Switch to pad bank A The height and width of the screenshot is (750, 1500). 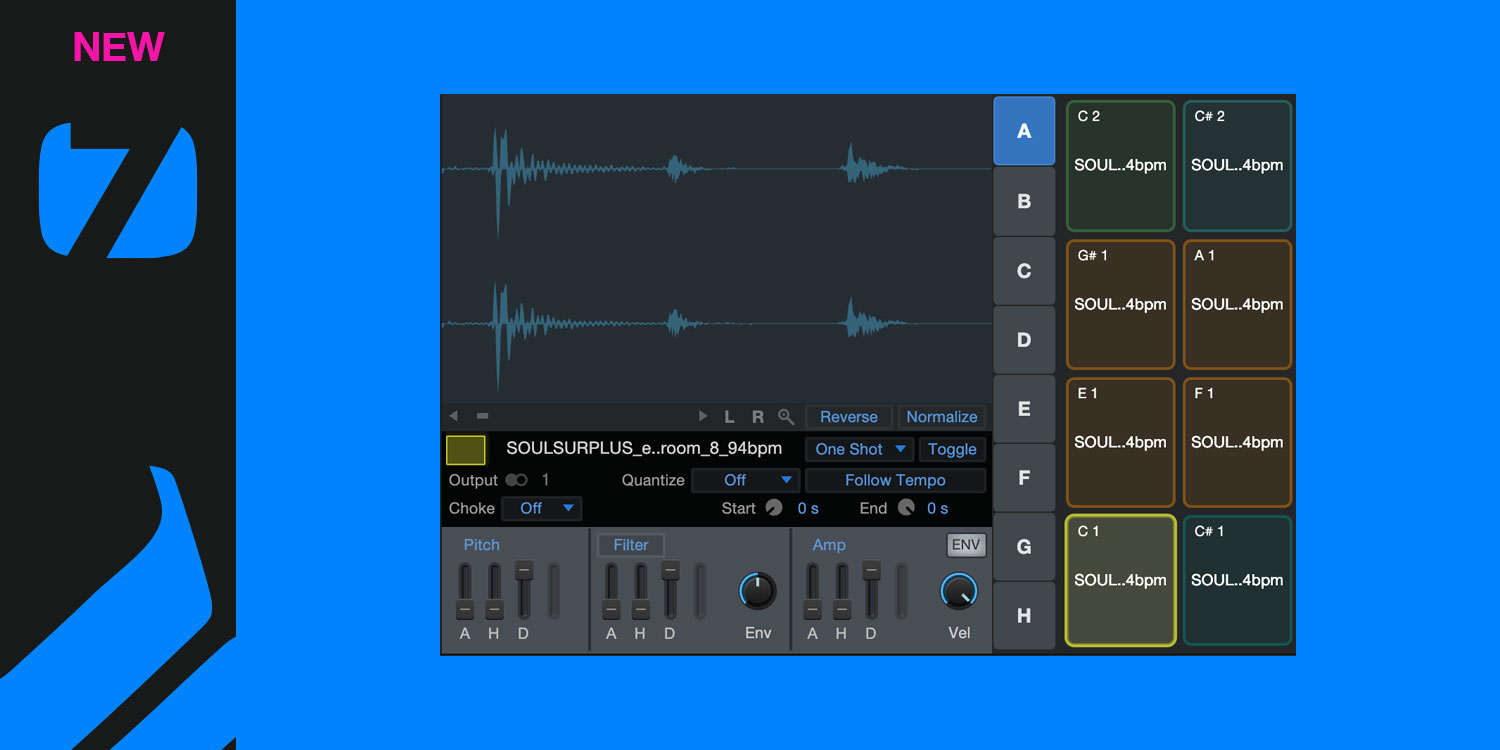click(x=1024, y=131)
